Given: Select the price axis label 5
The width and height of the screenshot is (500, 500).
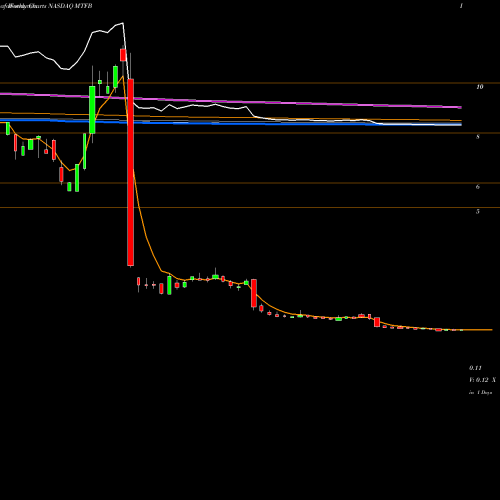Looking at the screenshot, I should 478,211.
